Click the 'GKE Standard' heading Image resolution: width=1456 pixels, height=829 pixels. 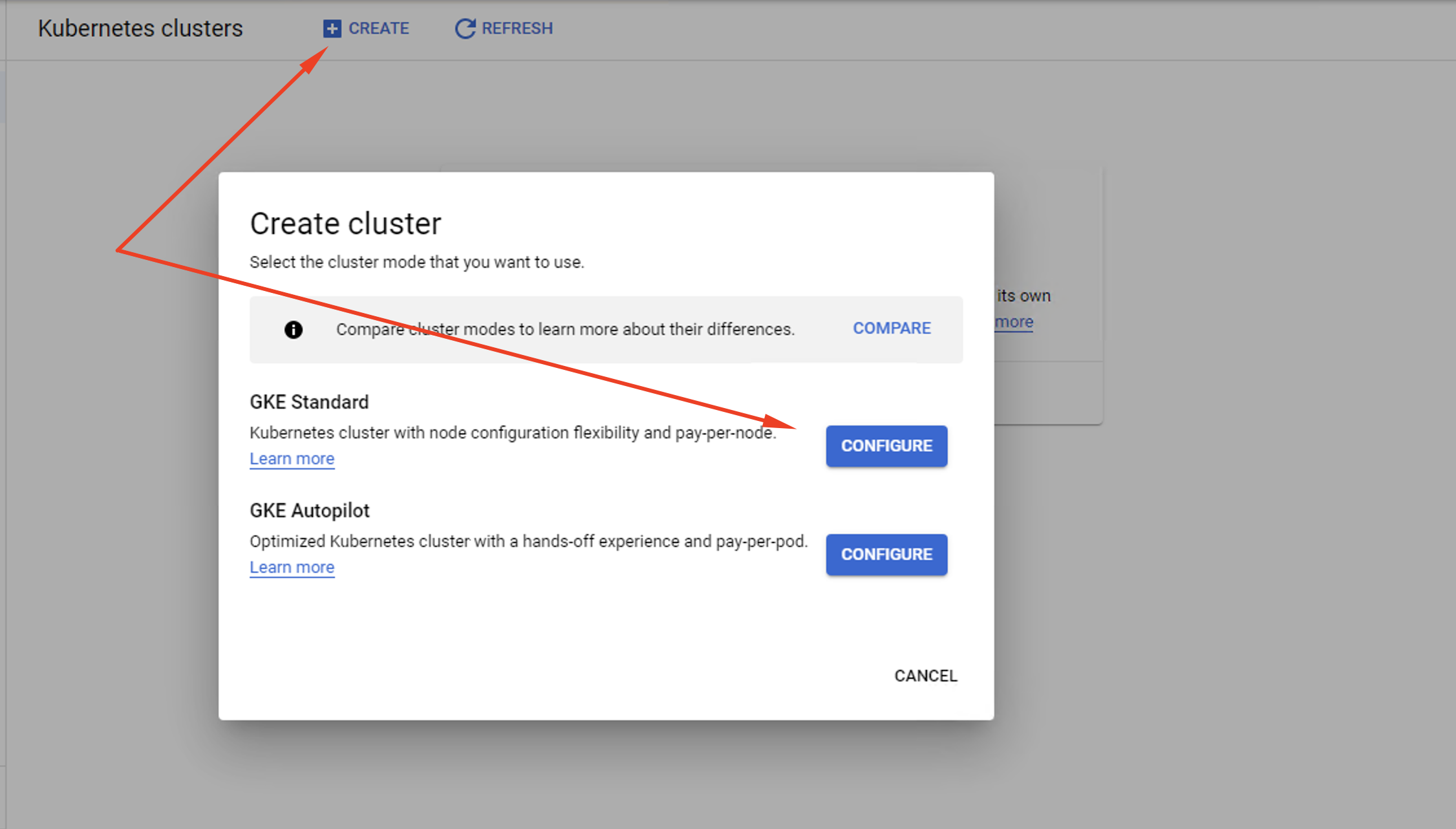tap(309, 402)
